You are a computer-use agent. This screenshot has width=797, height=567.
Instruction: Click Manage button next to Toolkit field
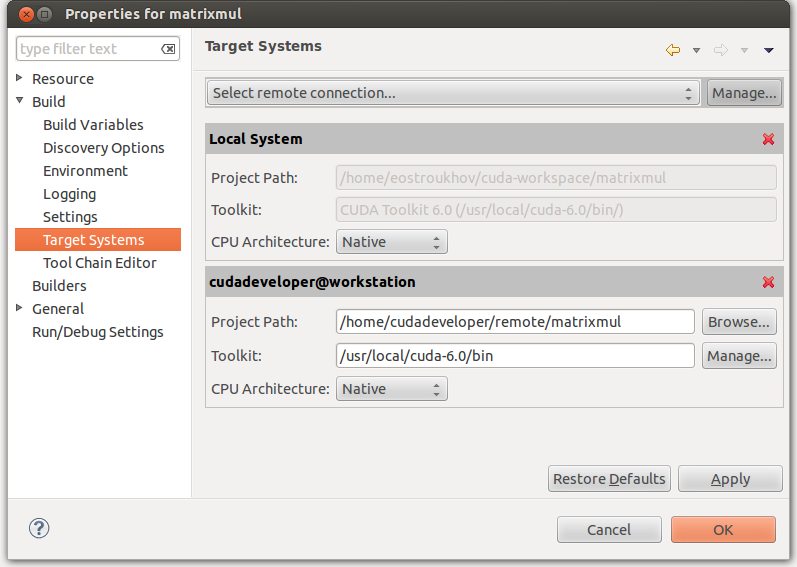pyautogui.click(x=739, y=356)
